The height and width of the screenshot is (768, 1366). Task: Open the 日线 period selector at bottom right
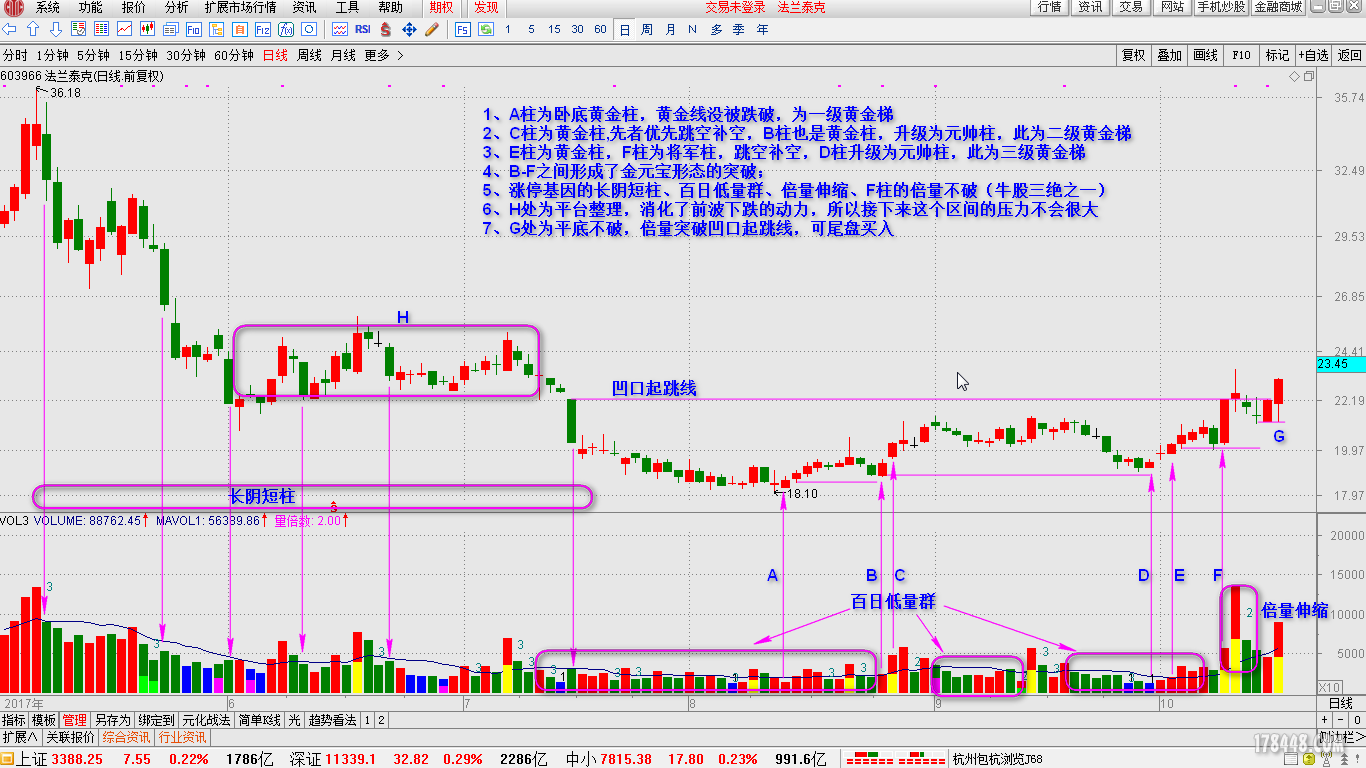coord(1339,704)
